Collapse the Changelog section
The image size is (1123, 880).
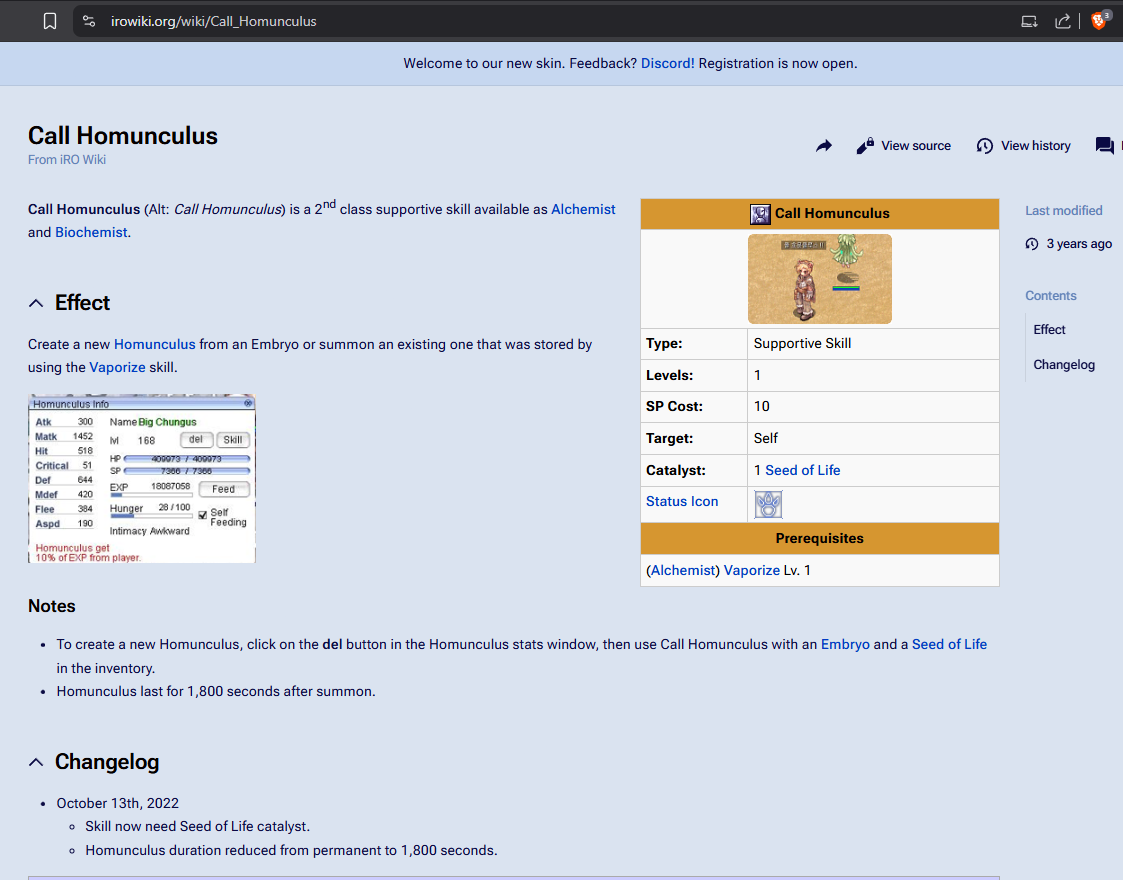[37, 762]
